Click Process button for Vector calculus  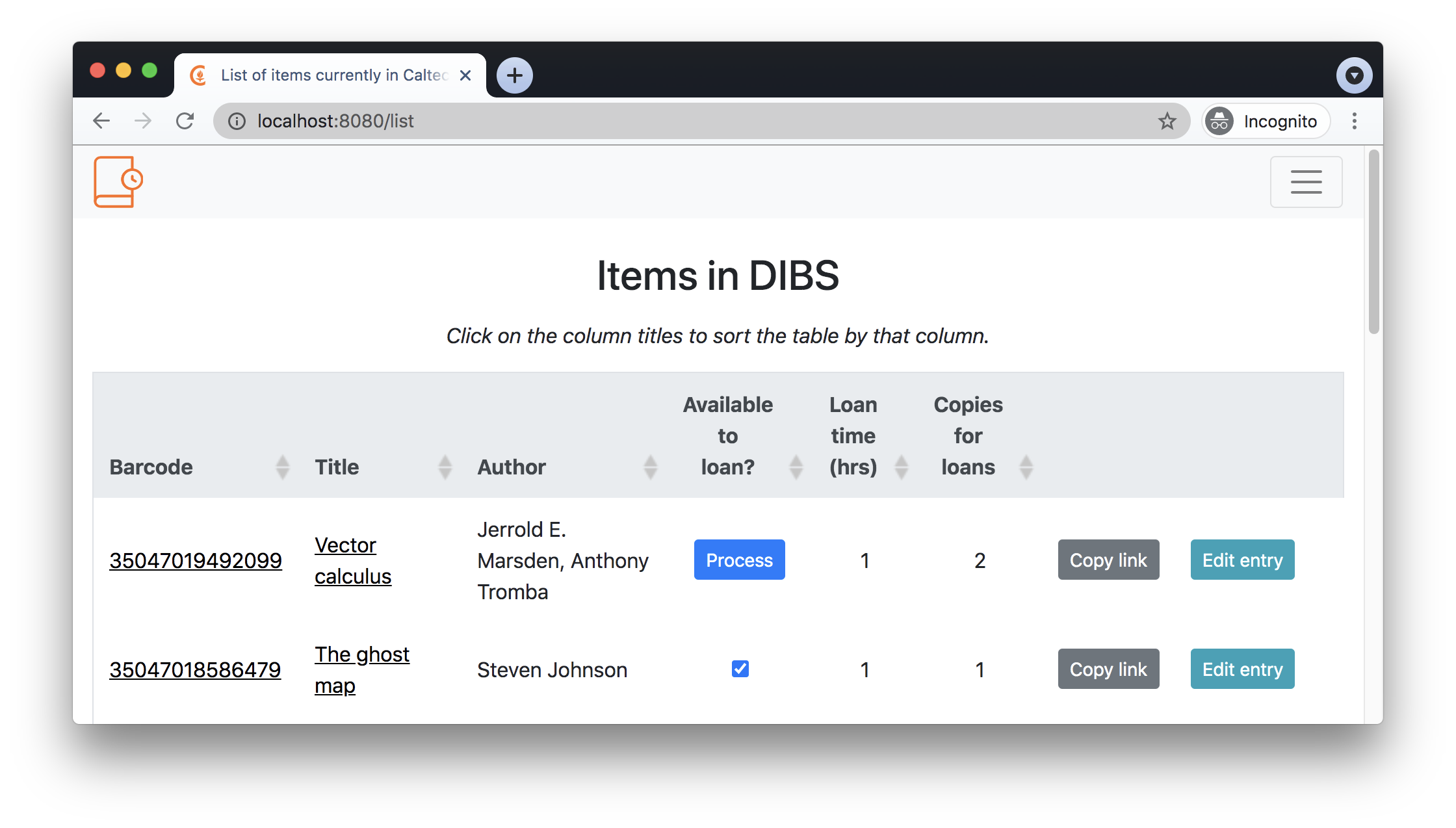(740, 560)
